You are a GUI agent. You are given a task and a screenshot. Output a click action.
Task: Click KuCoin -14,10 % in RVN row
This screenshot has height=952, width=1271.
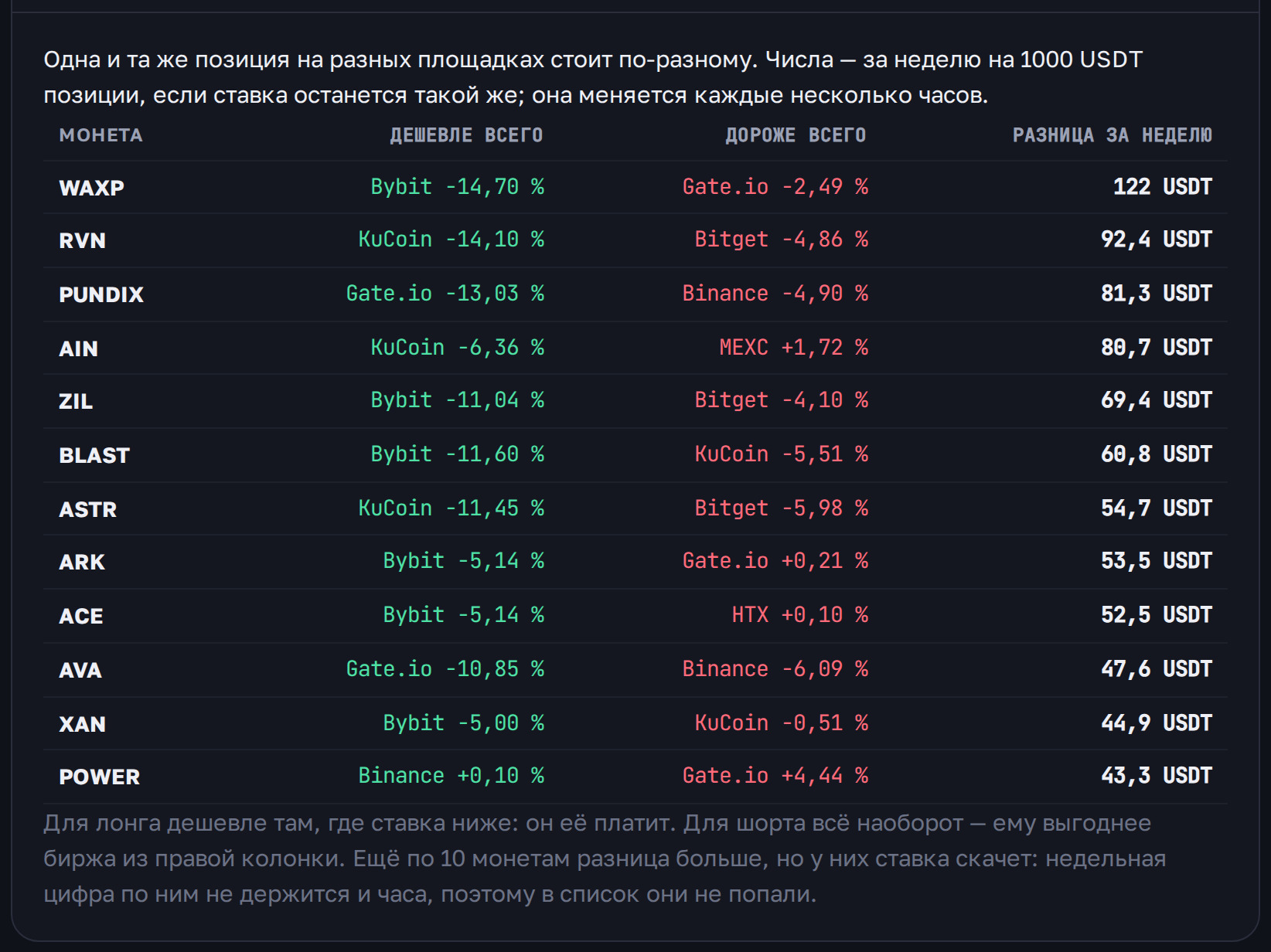point(451,240)
